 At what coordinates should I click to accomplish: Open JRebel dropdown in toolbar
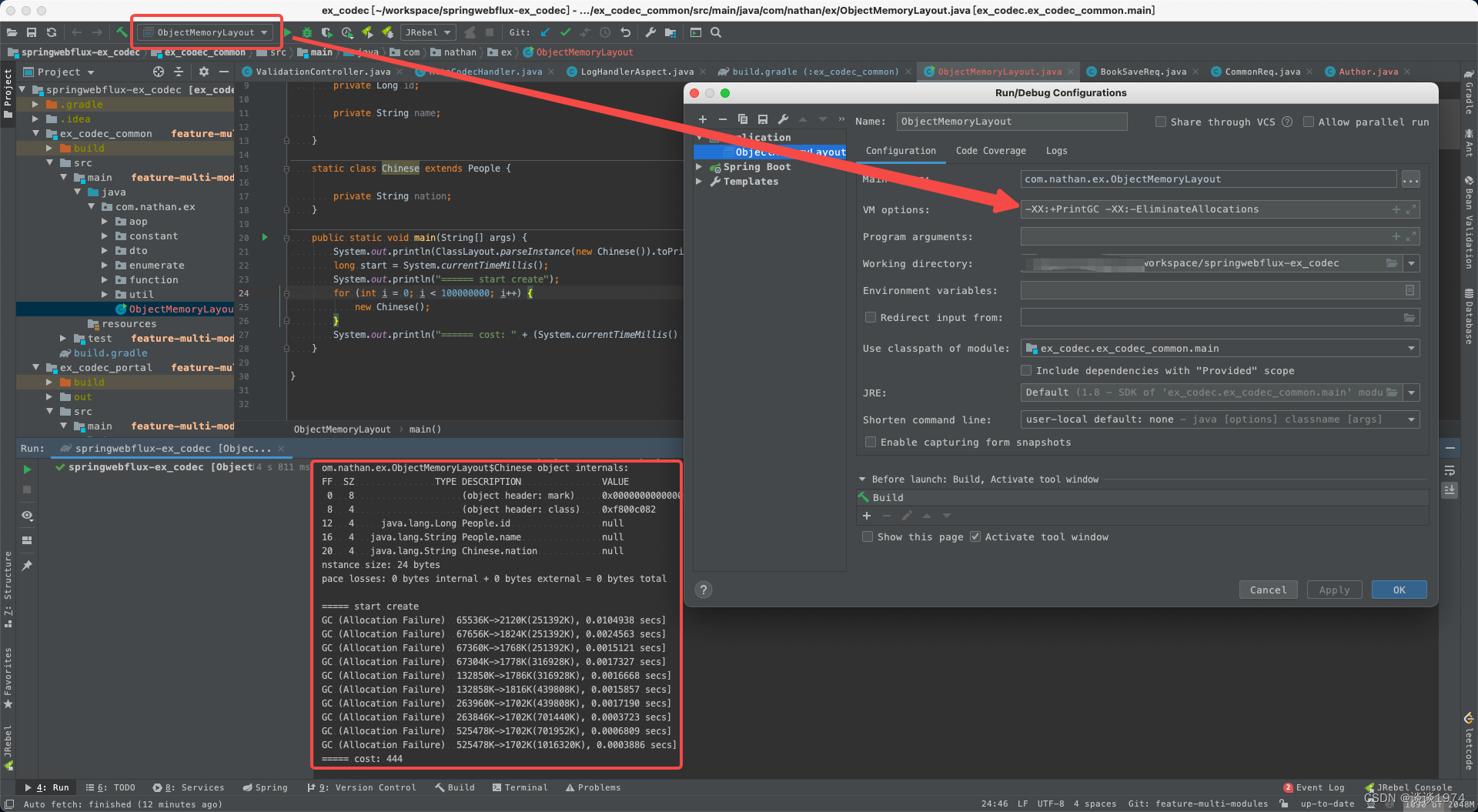coord(428,32)
